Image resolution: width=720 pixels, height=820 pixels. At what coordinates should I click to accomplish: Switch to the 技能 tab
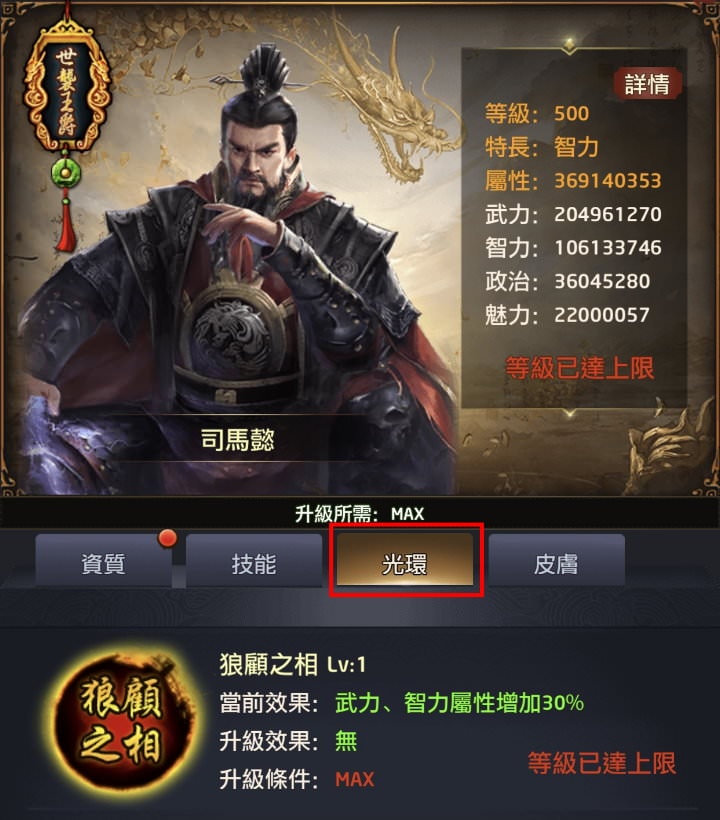[254, 564]
